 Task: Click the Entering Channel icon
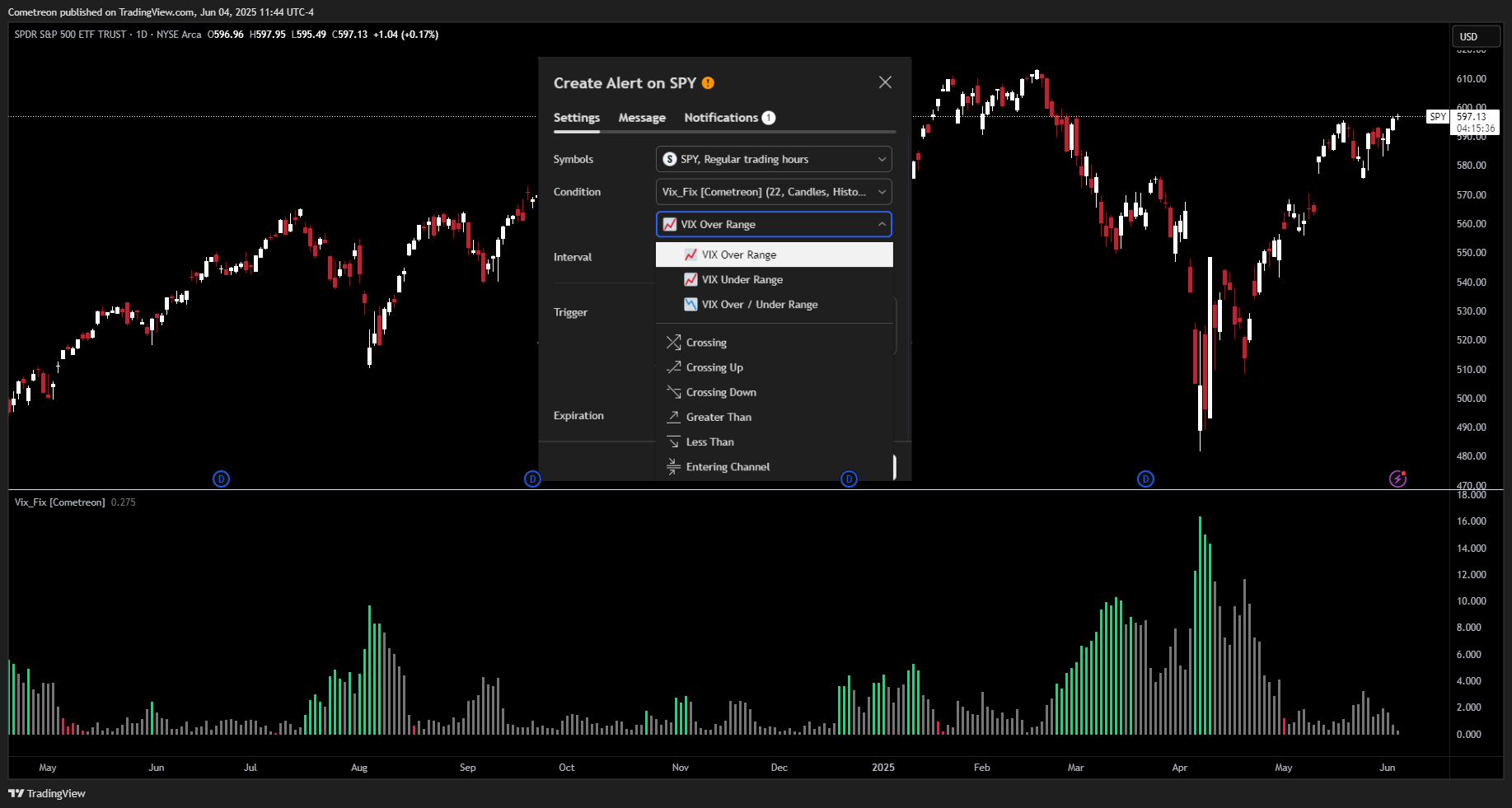(x=673, y=466)
